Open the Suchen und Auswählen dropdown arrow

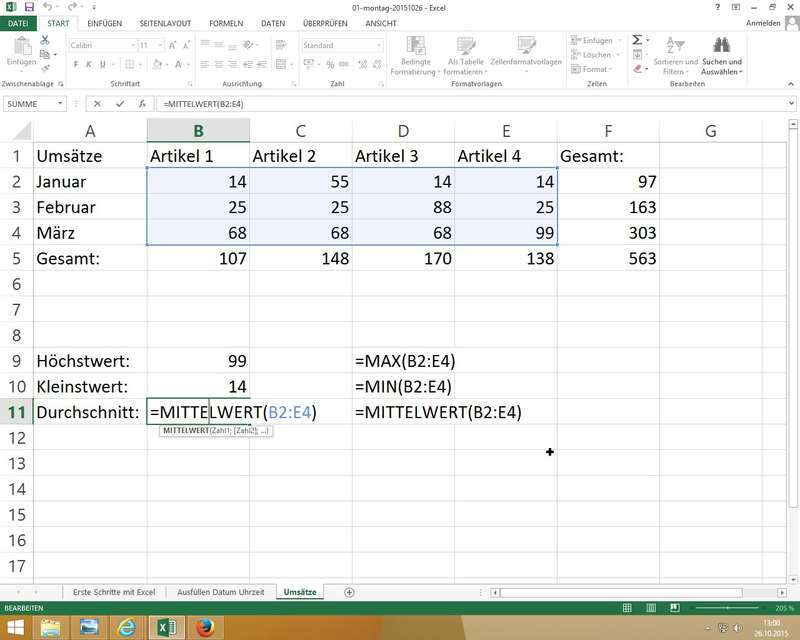tap(739, 72)
